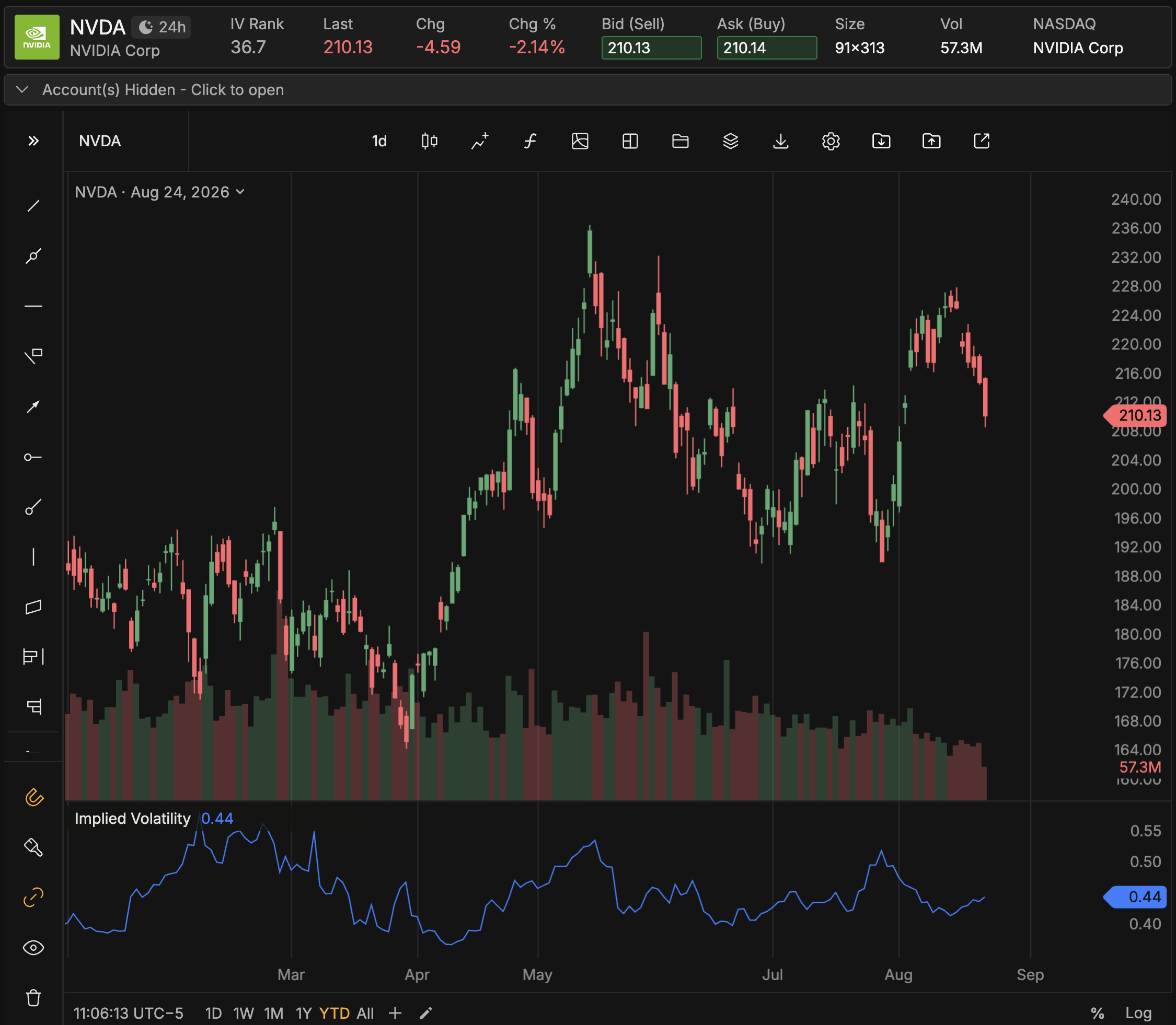This screenshot has height=1025, width=1176.
Task: Add a custom range with plus icon
Action: pos(395,1013)
